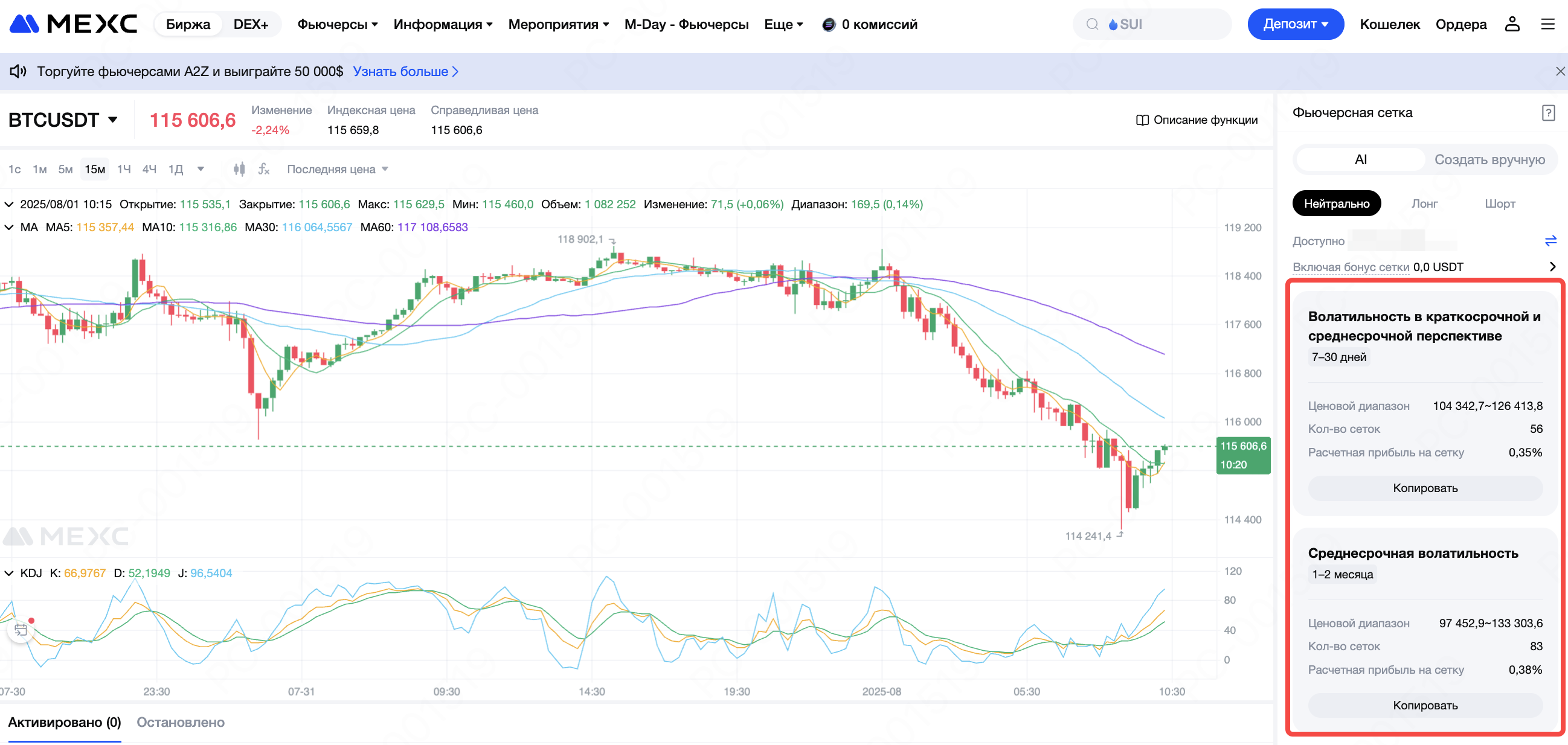Image resolution: width=1568 pixels, height=745 pixels.
Task: Switch to Биржа mode
Action: (x=188, y=24)
